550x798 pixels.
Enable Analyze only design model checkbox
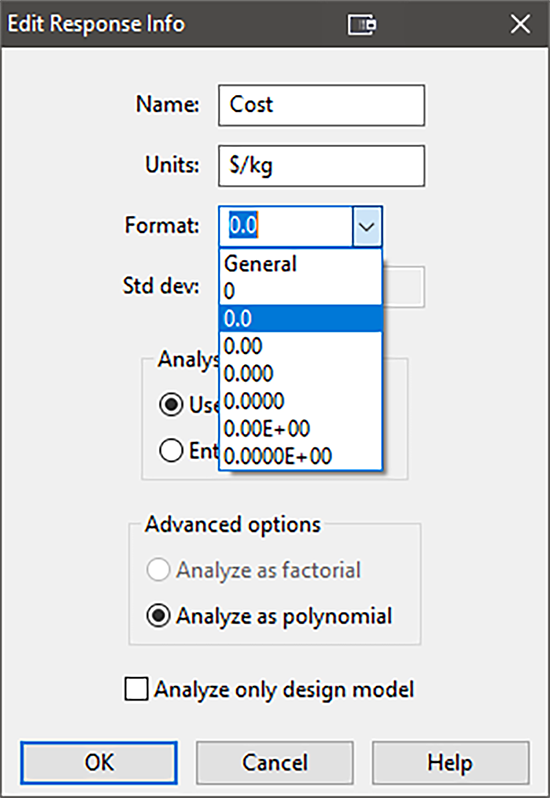(269, 690)
